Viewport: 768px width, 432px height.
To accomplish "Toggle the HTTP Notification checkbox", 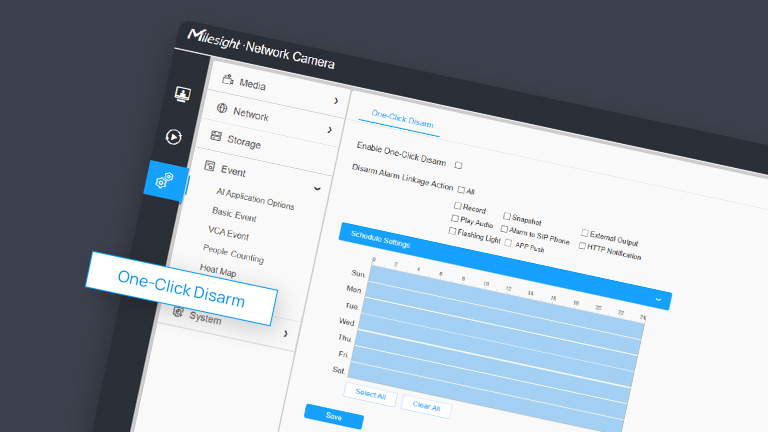I will [582, 246].
